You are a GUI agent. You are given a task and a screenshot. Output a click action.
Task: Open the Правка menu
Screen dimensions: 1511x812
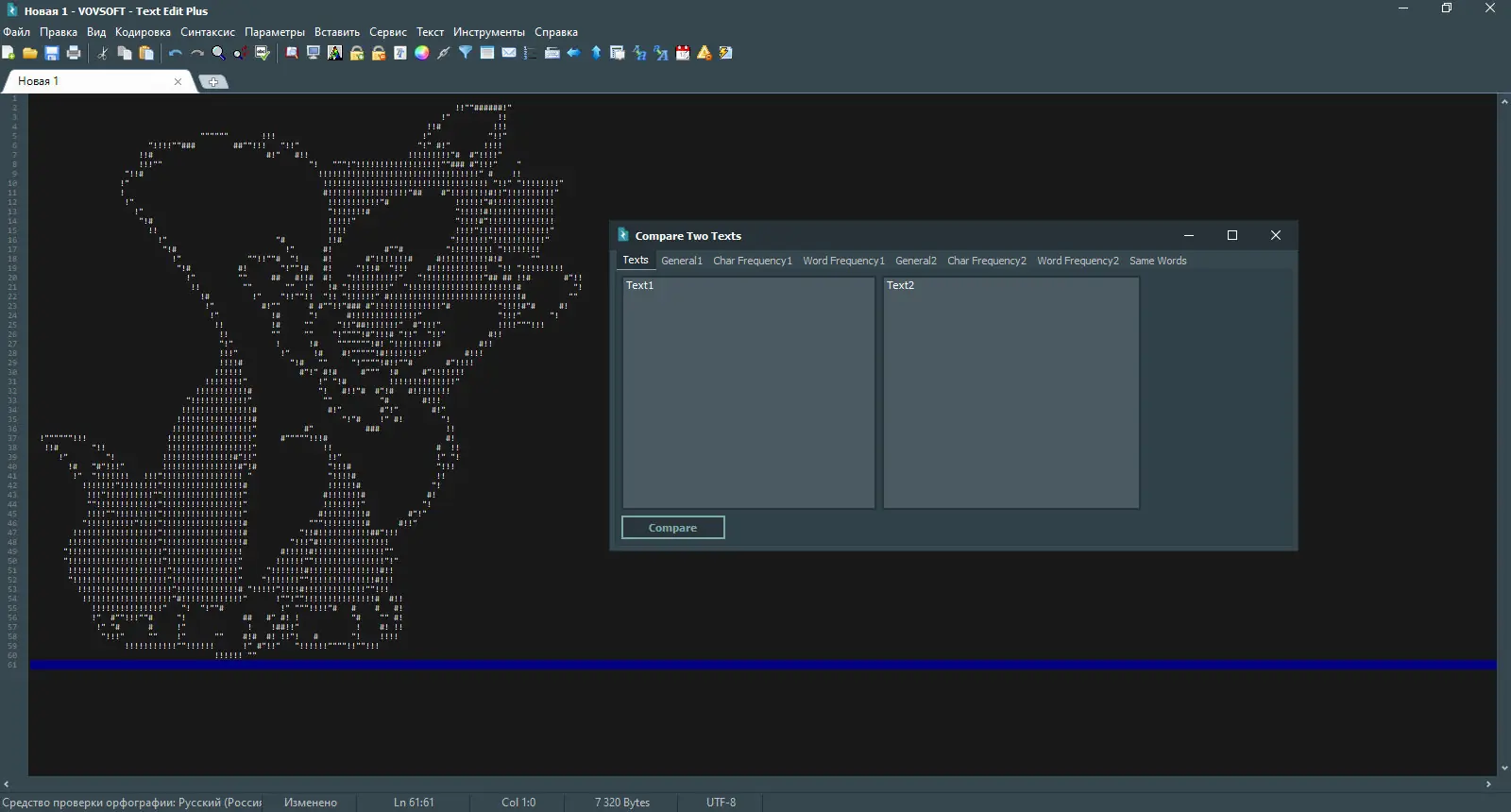(x=59, y=32)
